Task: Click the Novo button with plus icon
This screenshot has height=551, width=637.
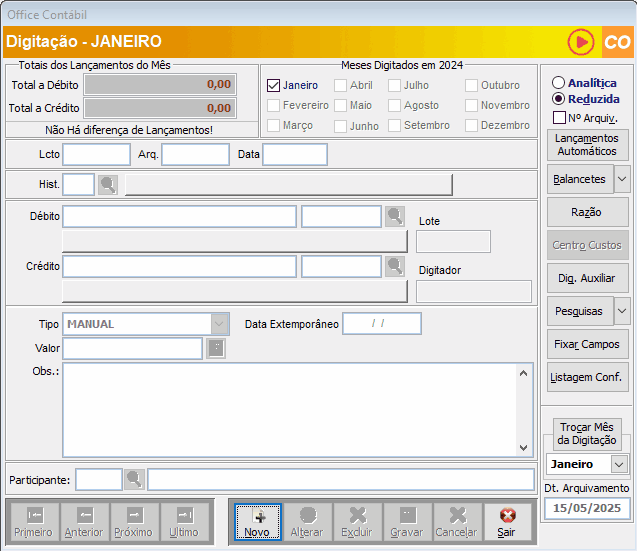Action: pos(258,521)
